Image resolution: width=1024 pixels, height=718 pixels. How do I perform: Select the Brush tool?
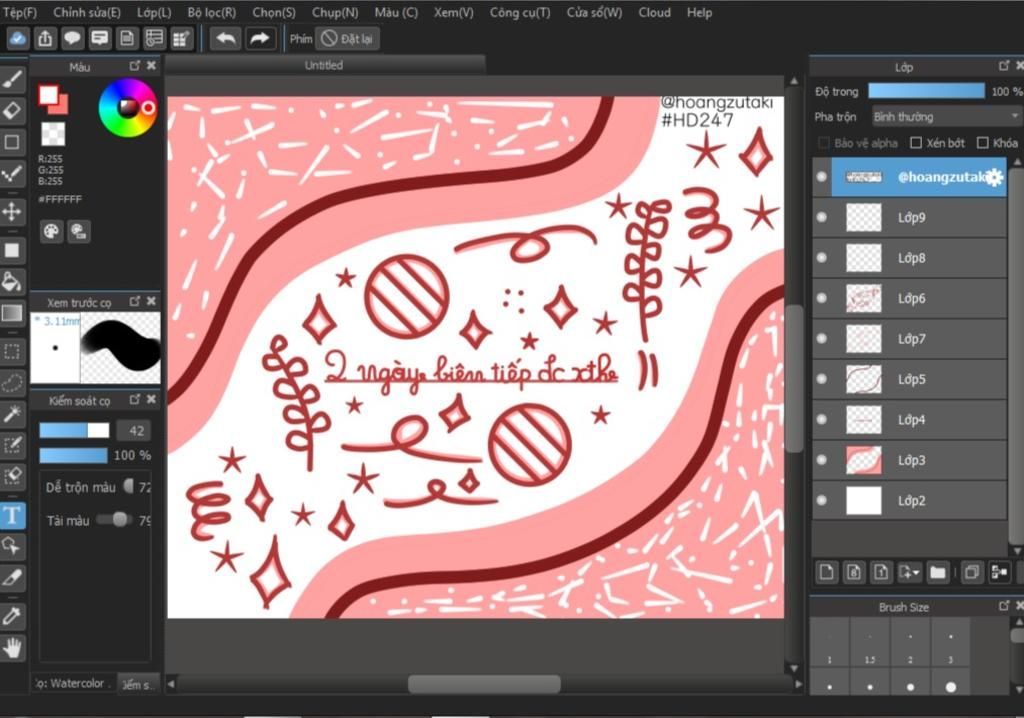coord(12,80)
